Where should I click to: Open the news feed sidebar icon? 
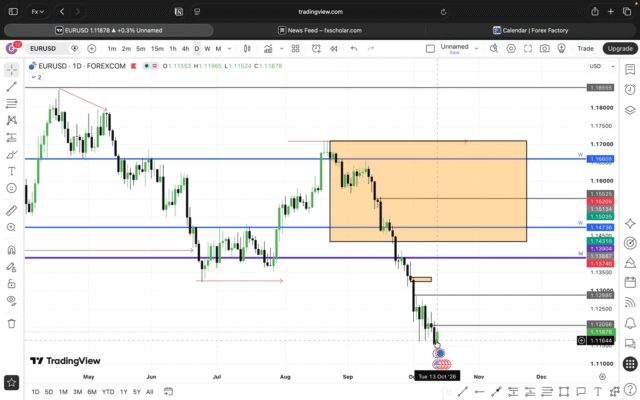(x=630, y=302)
